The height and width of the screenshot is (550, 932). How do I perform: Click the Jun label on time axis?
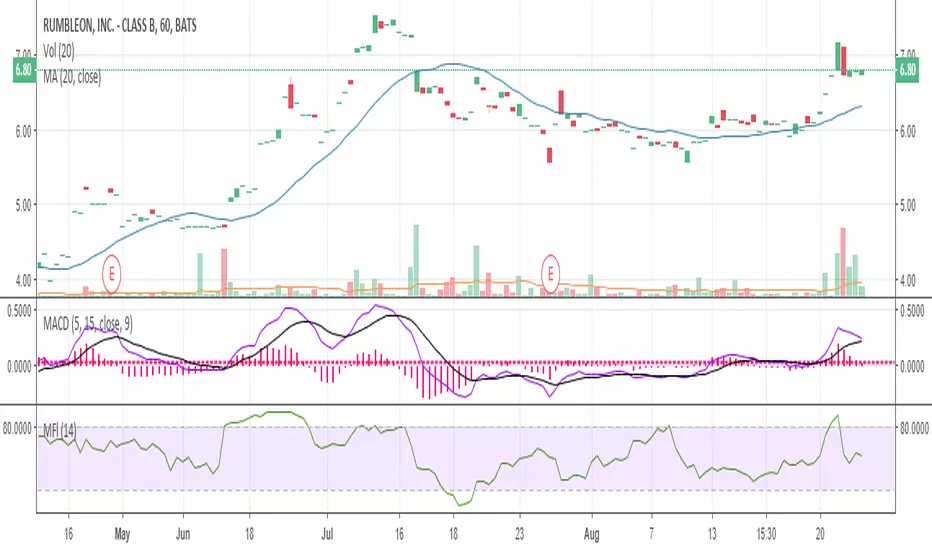tap(183, 534)
